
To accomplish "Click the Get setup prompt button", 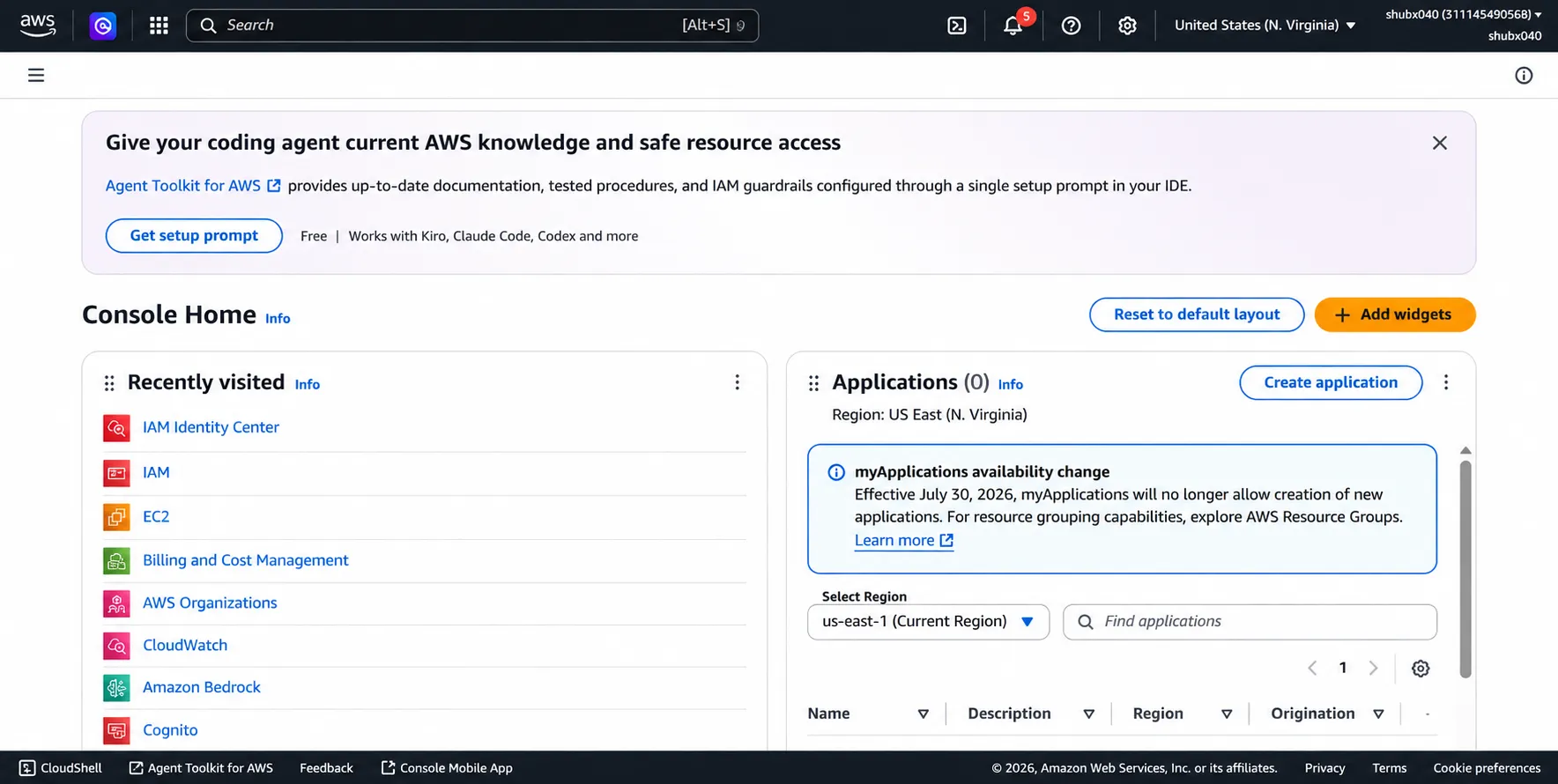I will pos(194,236).
